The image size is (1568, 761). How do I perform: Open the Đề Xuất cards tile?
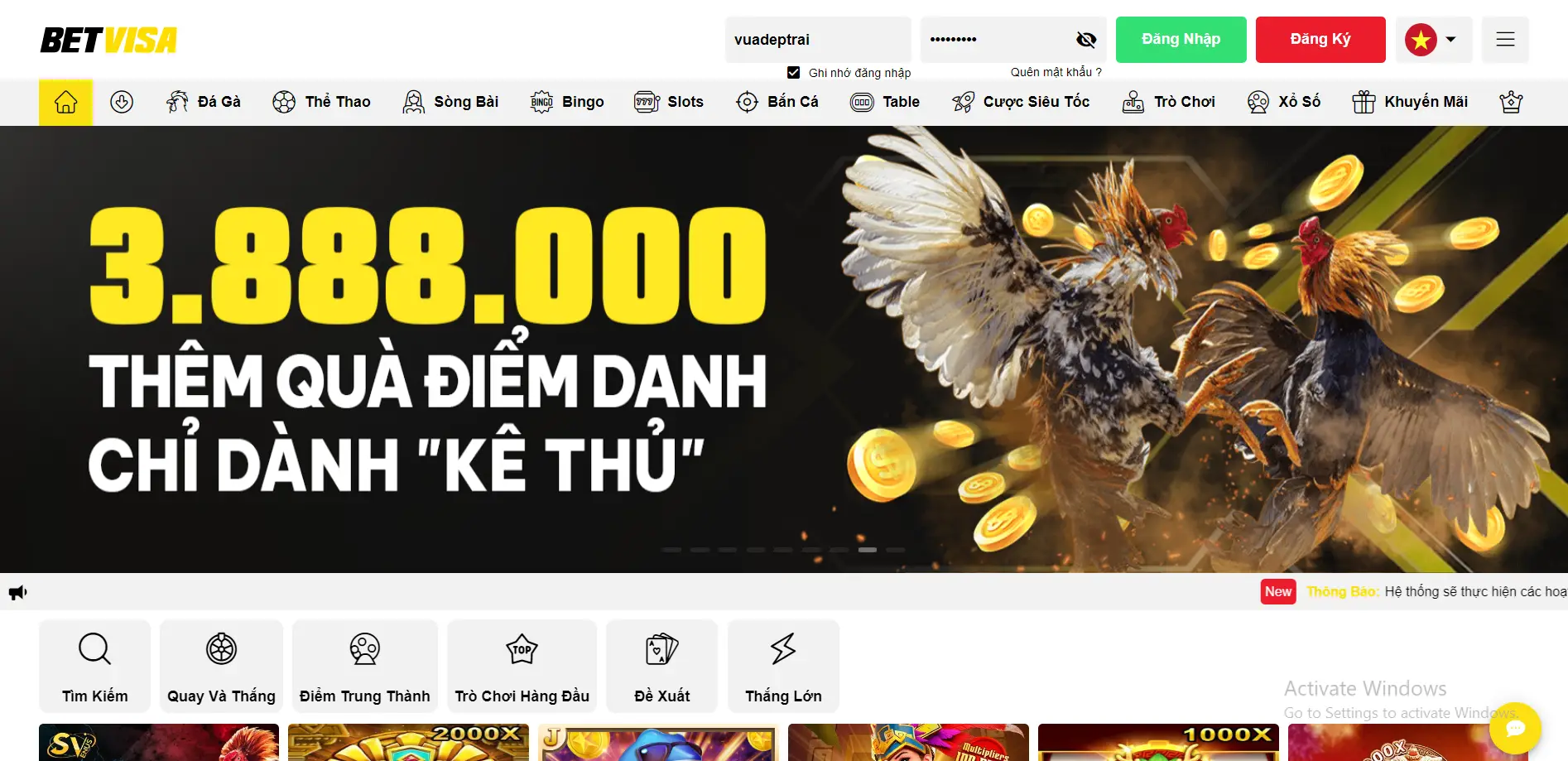pyautogui.click(x=661, y=666)
